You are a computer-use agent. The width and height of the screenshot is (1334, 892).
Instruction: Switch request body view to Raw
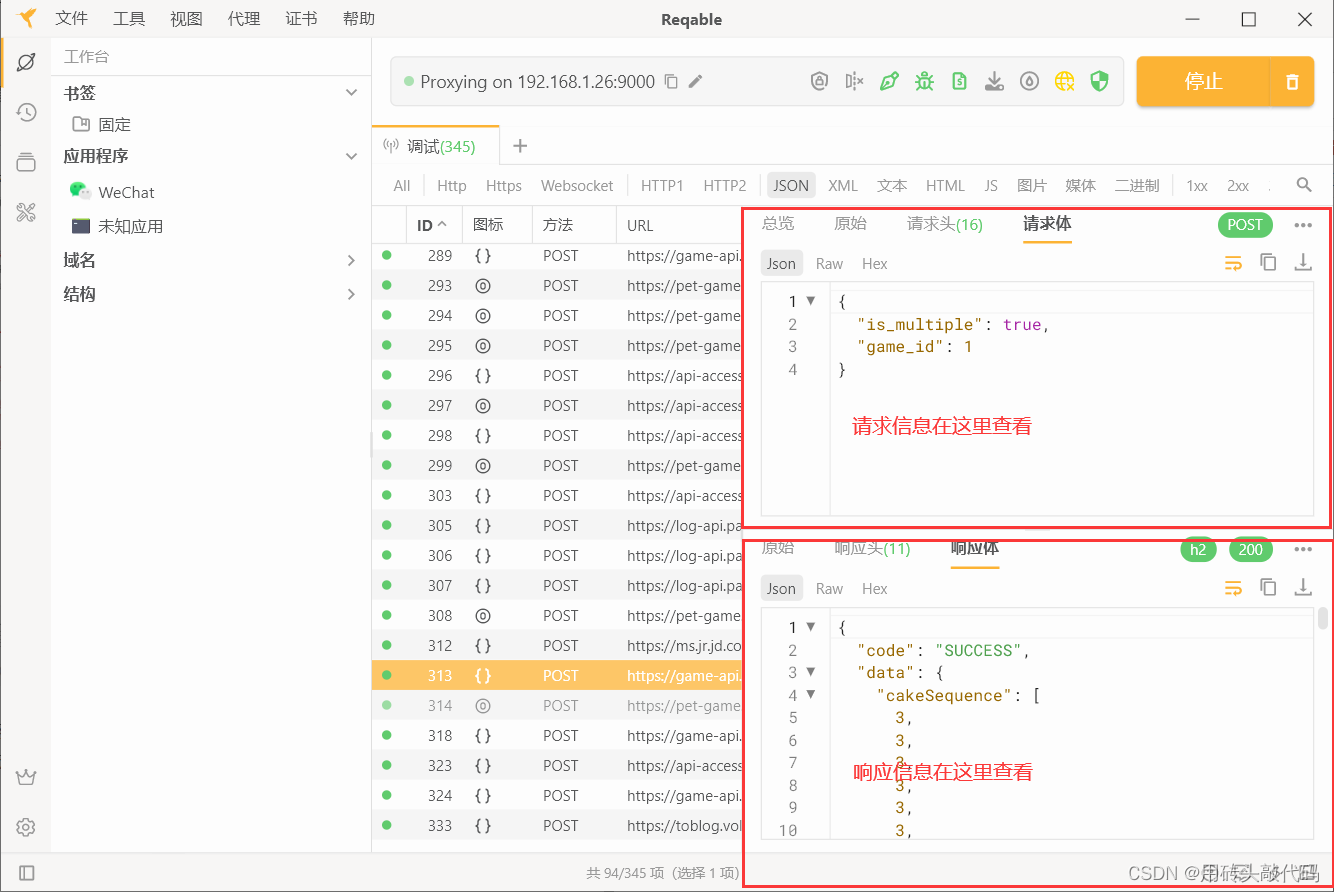point(829,264)
